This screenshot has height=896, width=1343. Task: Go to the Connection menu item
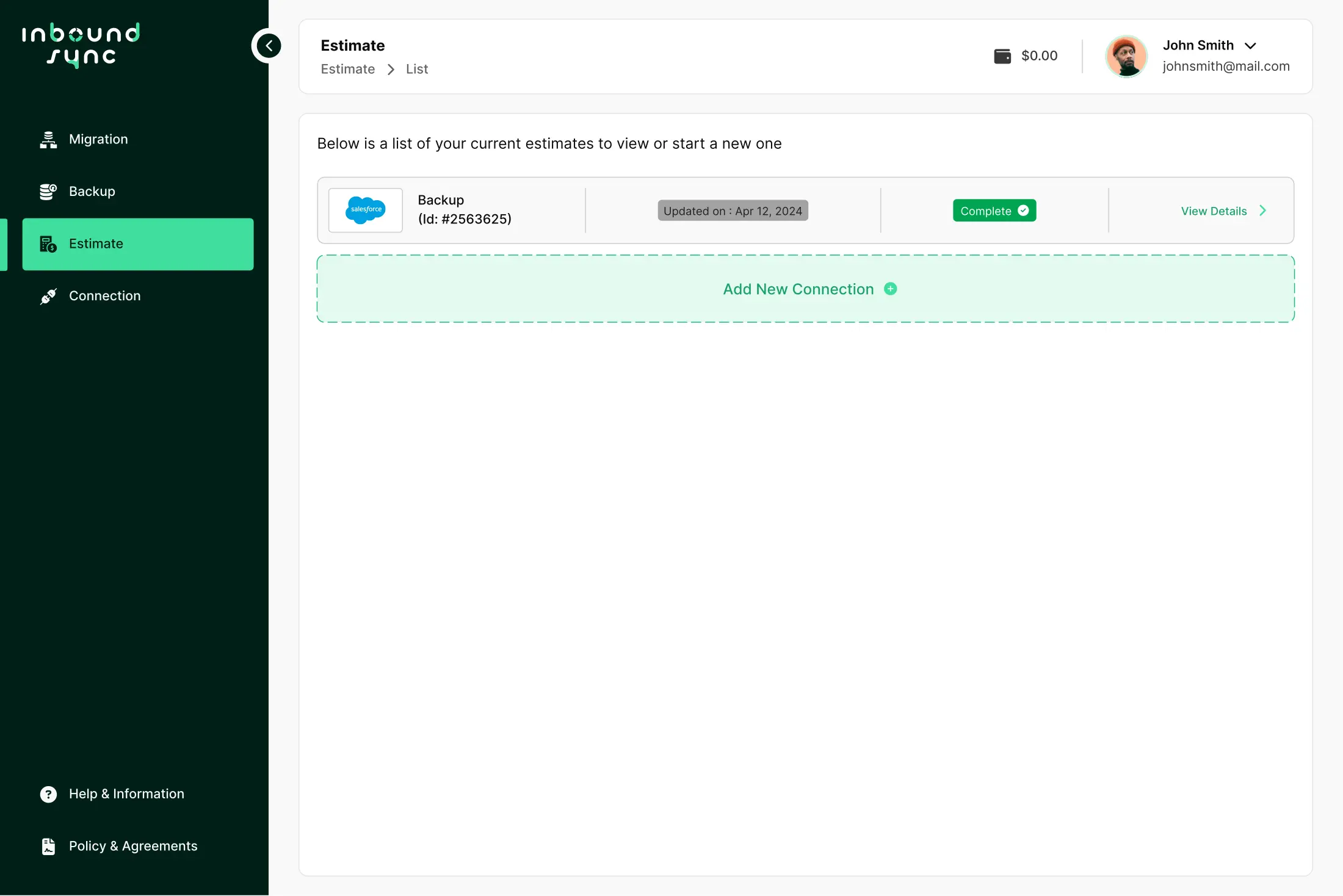click(x=104, y=296)
